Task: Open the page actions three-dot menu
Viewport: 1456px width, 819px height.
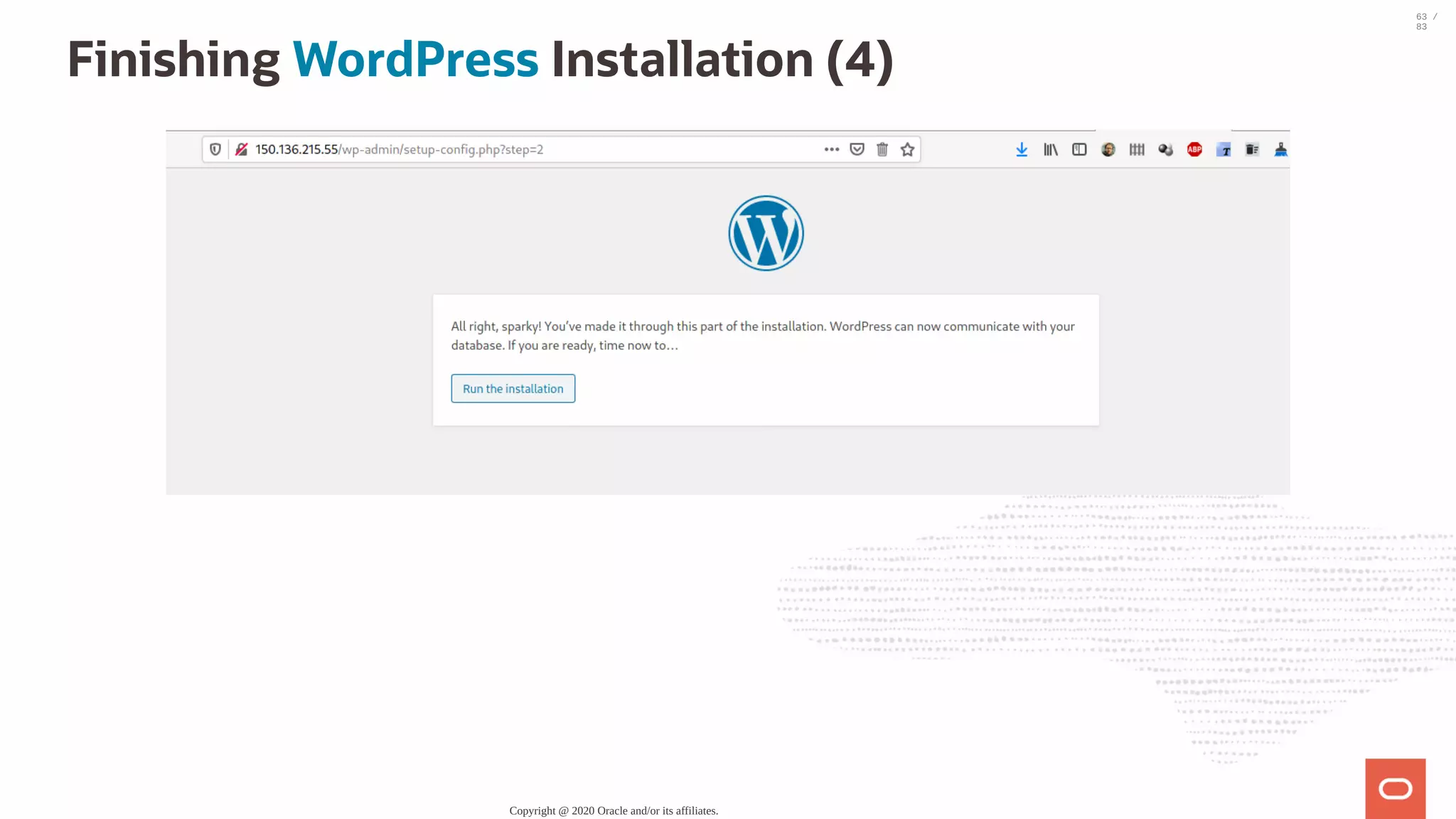Action: 831,149
